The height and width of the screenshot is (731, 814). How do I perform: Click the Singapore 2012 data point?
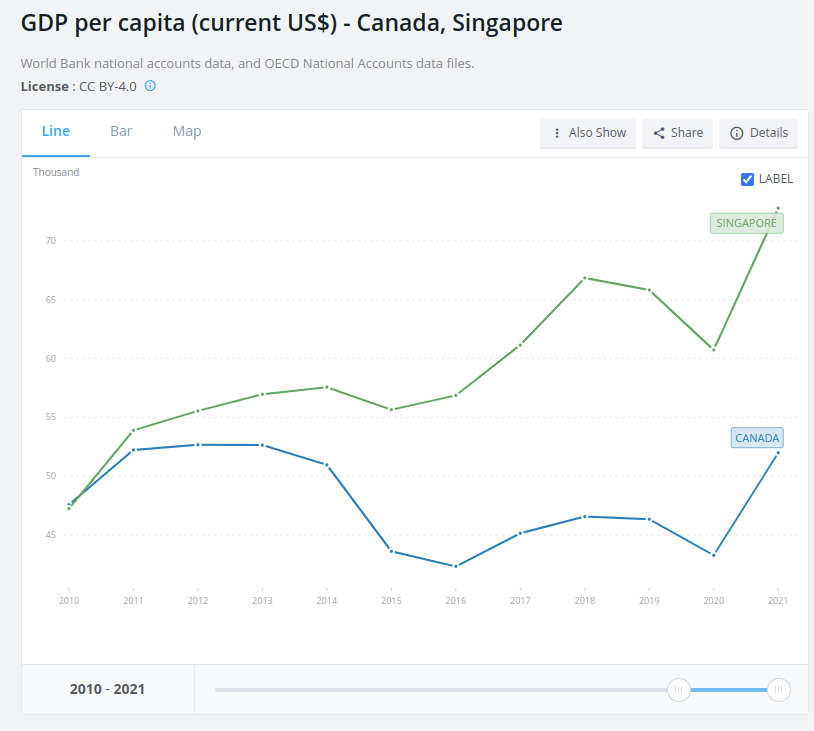coord(198,411)
